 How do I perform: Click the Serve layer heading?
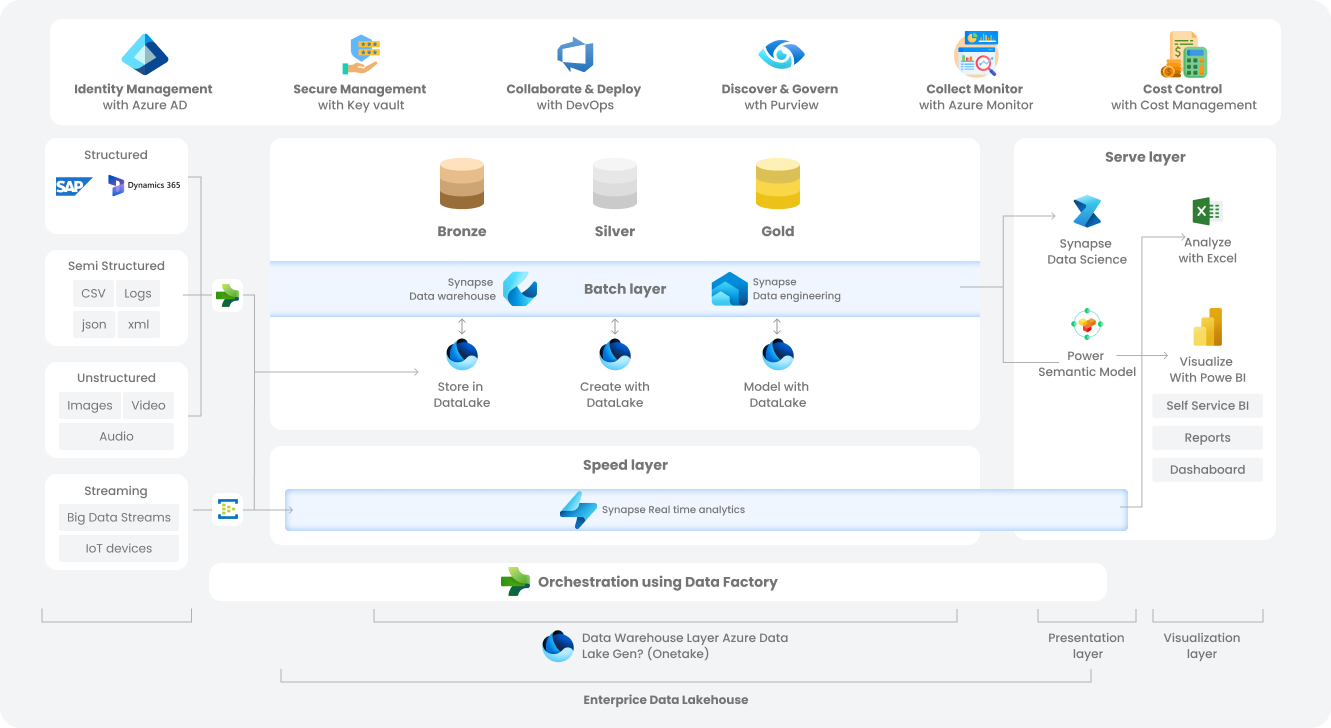(x=1145, y=157)
